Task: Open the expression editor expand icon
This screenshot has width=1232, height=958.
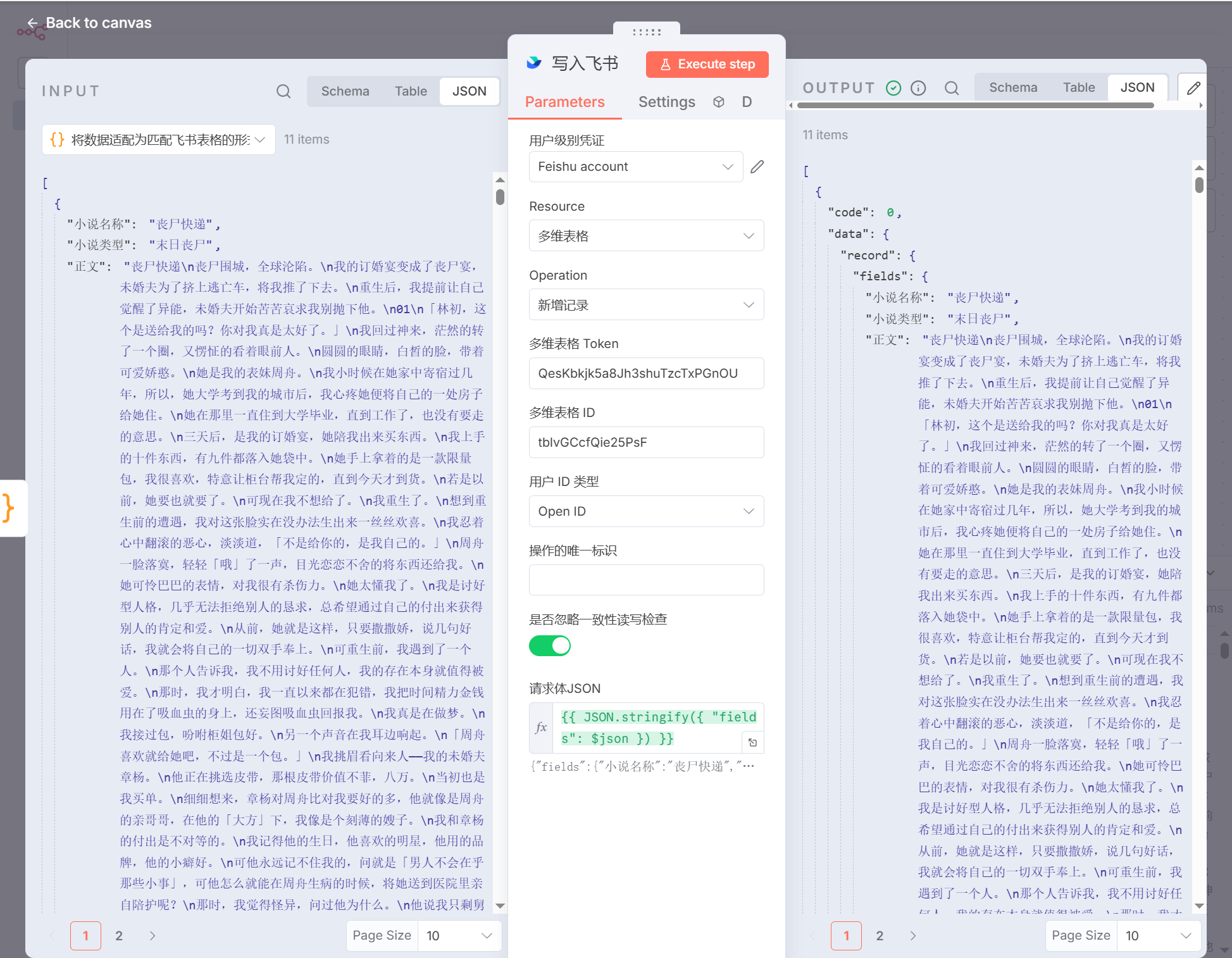Action: click(x=753, y=742)
